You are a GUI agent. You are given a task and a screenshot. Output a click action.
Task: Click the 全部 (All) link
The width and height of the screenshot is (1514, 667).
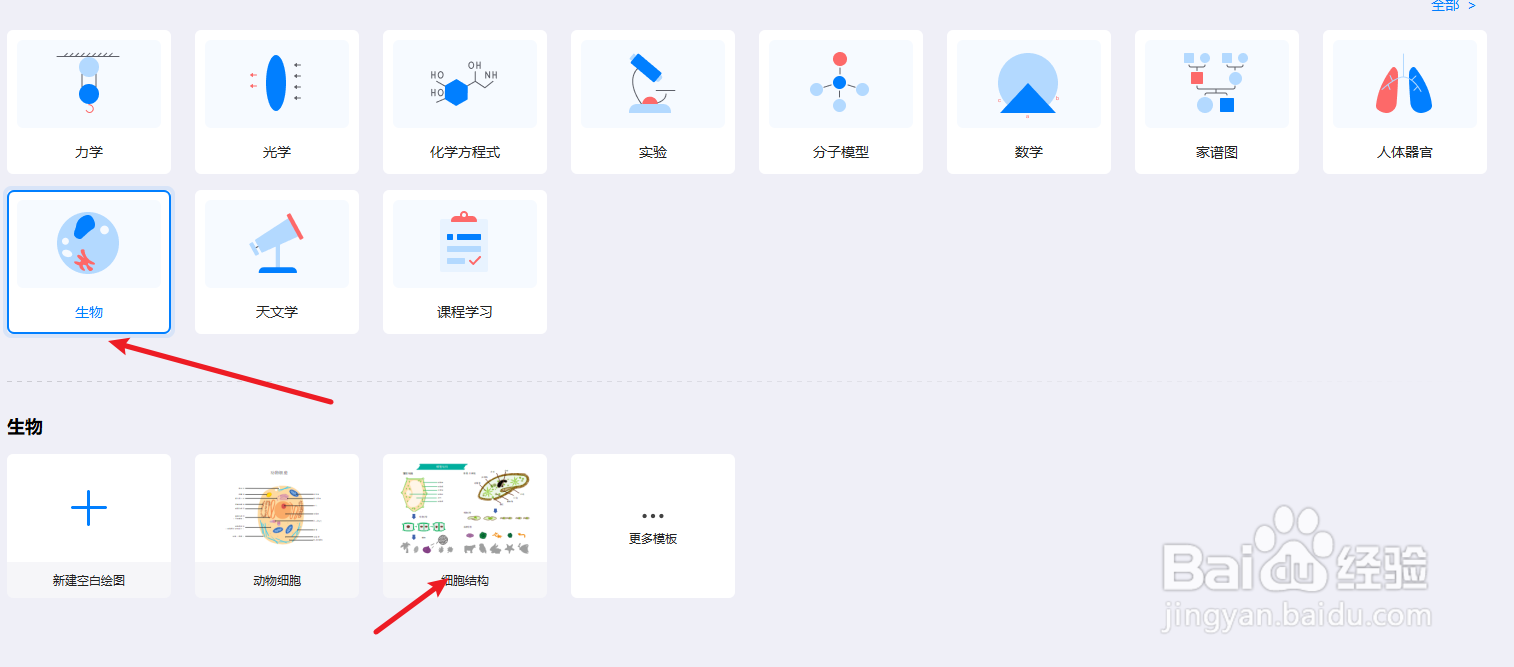(x=1444, y=6)
